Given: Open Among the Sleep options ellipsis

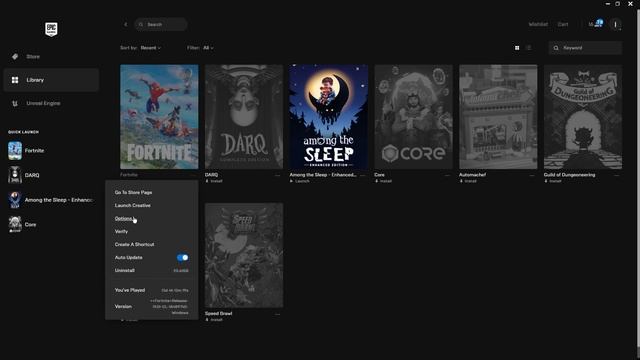Looking at the screenshot, I should pos(362,175).
